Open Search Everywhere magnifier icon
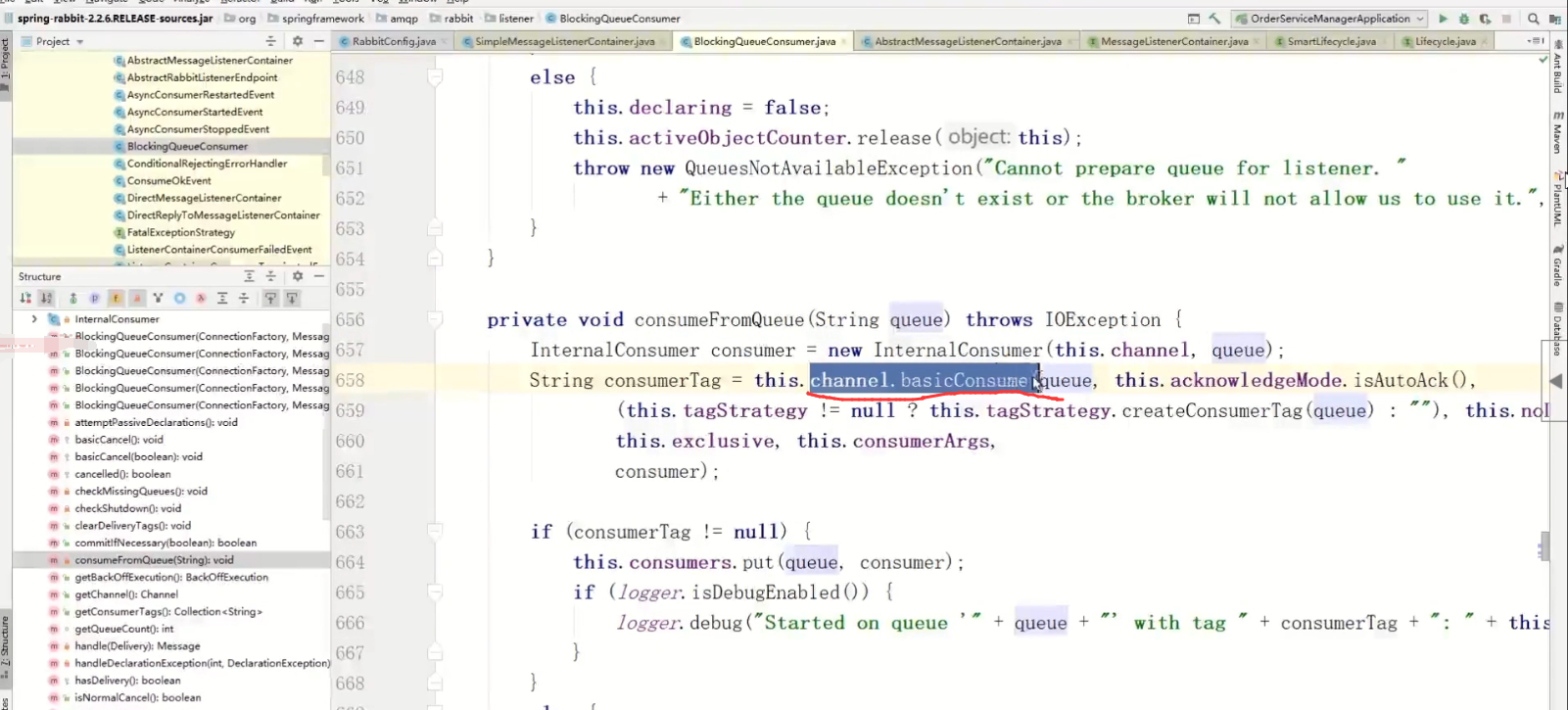Viewport: 1568px width, 710px height. [1534, 19]
